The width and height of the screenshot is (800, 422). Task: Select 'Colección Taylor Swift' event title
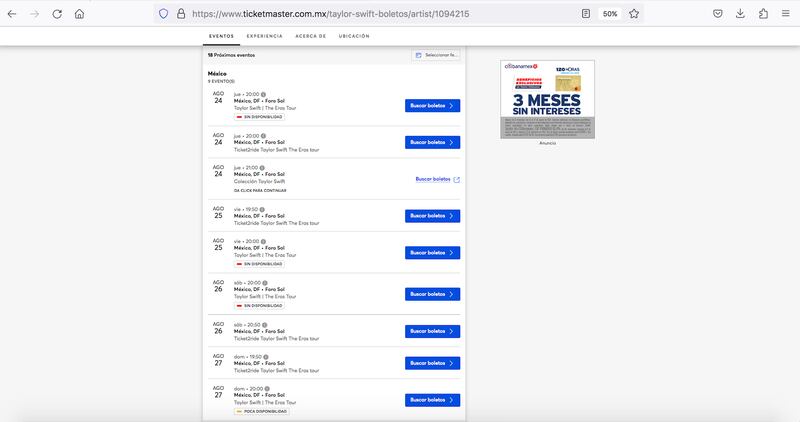point(260,181)
